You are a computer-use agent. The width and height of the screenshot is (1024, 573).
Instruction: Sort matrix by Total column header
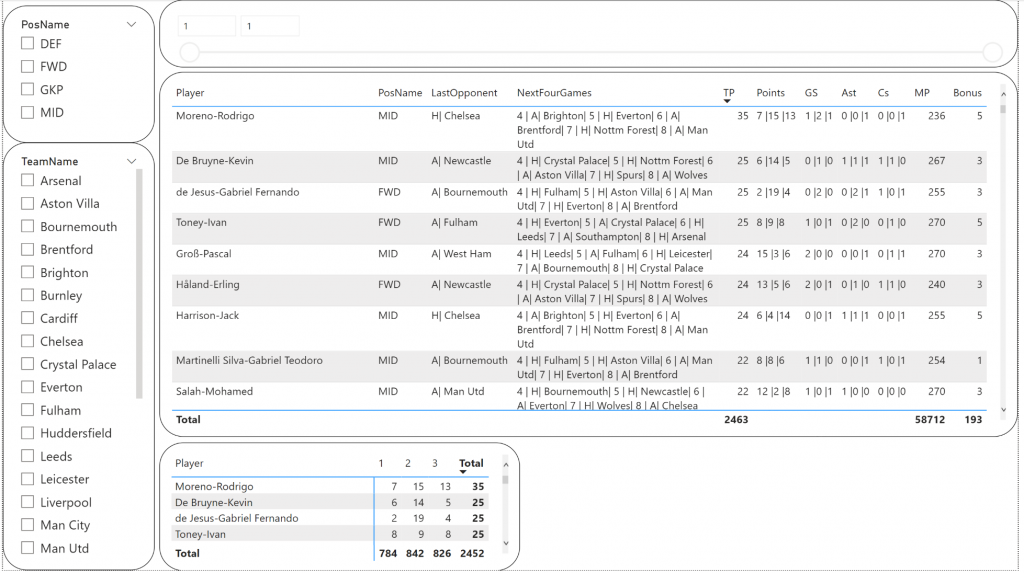click(x=471, y=463)
